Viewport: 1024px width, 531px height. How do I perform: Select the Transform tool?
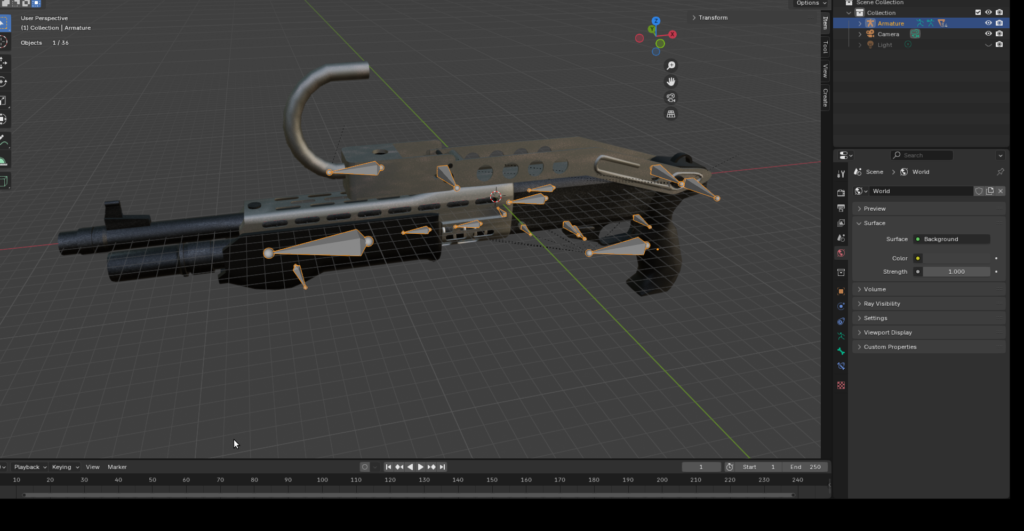(x=3, y=119)
